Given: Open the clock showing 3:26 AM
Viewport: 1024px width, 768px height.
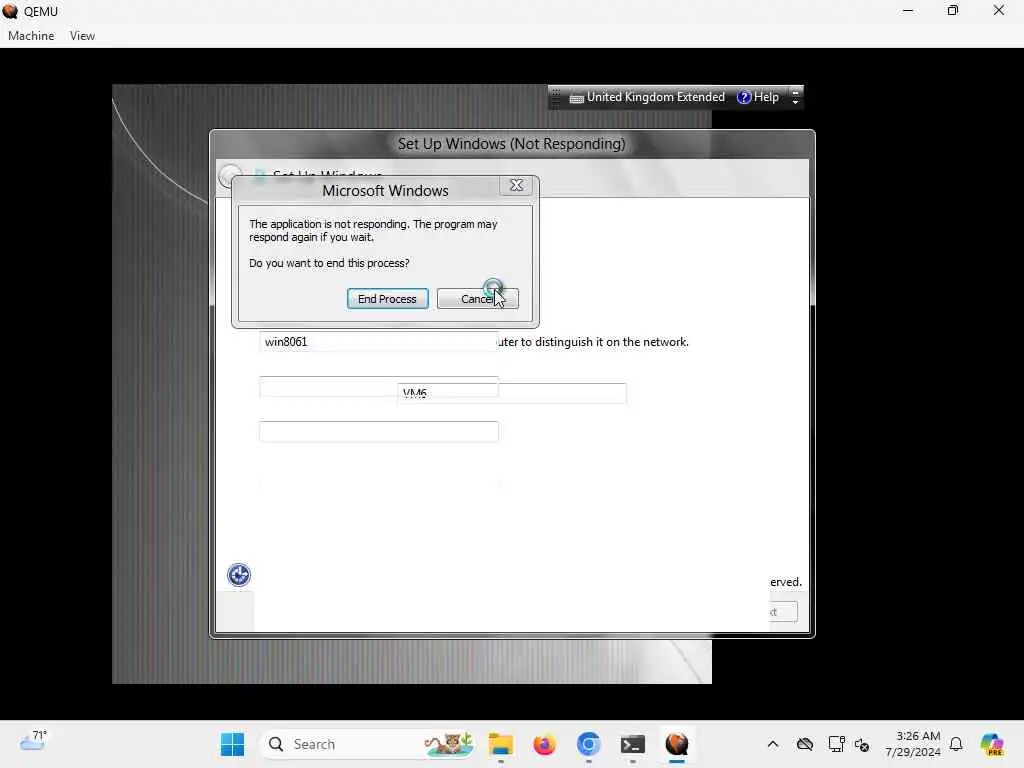Looking at the screenshot, I should point(912,744).
